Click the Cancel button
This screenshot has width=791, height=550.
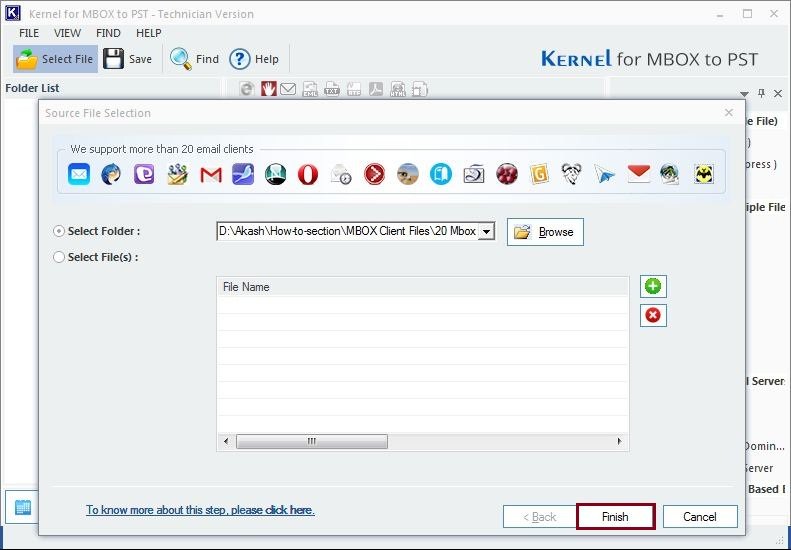click(x=700, y=517)
